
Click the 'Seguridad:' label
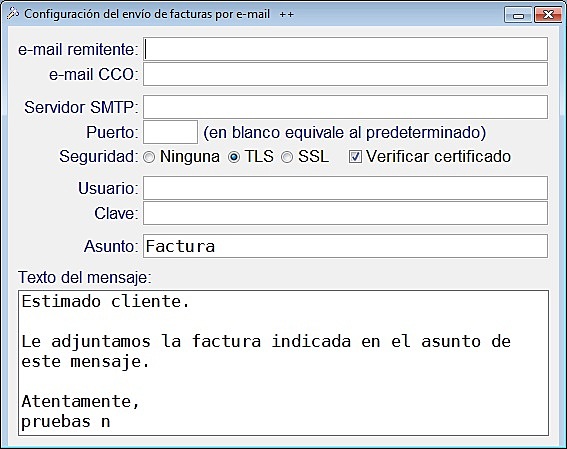[x=99, y=157]
